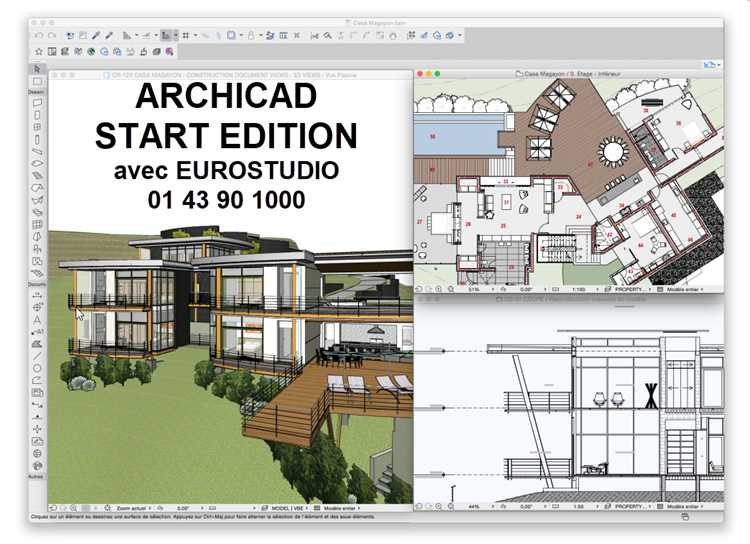Click the previous zoom icon in floor plan bottom bar
This screenshot has width=750, height=544.
[x=419, y=289]
